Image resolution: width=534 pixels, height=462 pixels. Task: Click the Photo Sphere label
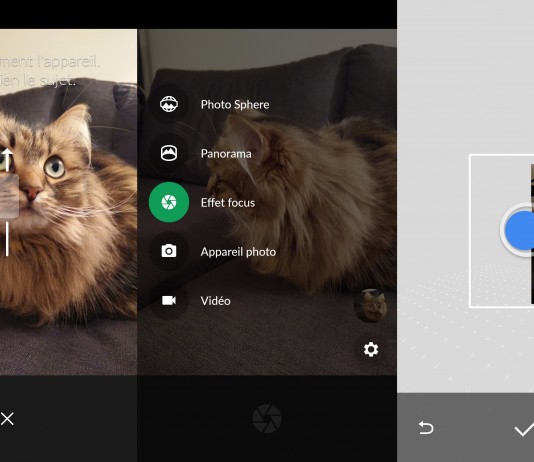(235, 105)
